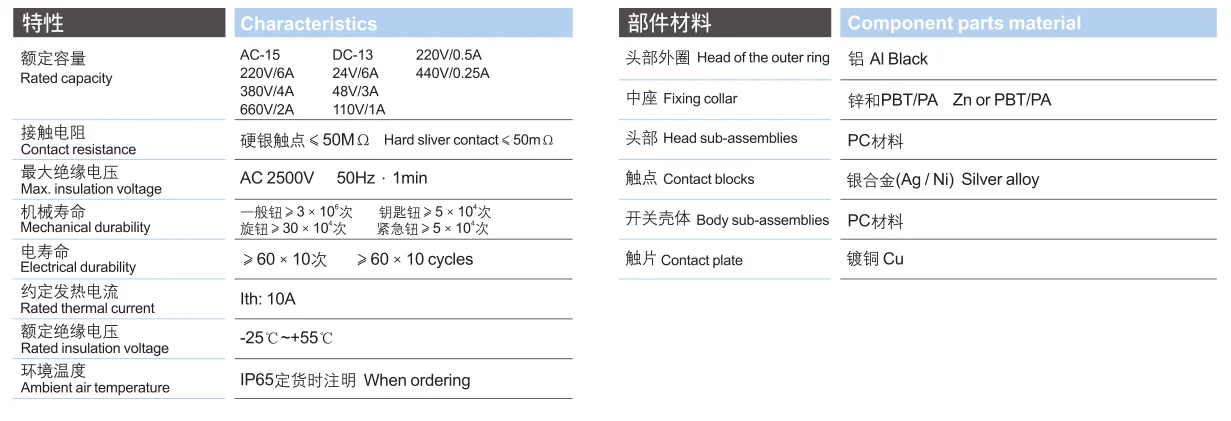Image resolution: width=1231 pixels, height=421 pixels.
Task: Select AC-15 column heading
Action: pos(260,55)
